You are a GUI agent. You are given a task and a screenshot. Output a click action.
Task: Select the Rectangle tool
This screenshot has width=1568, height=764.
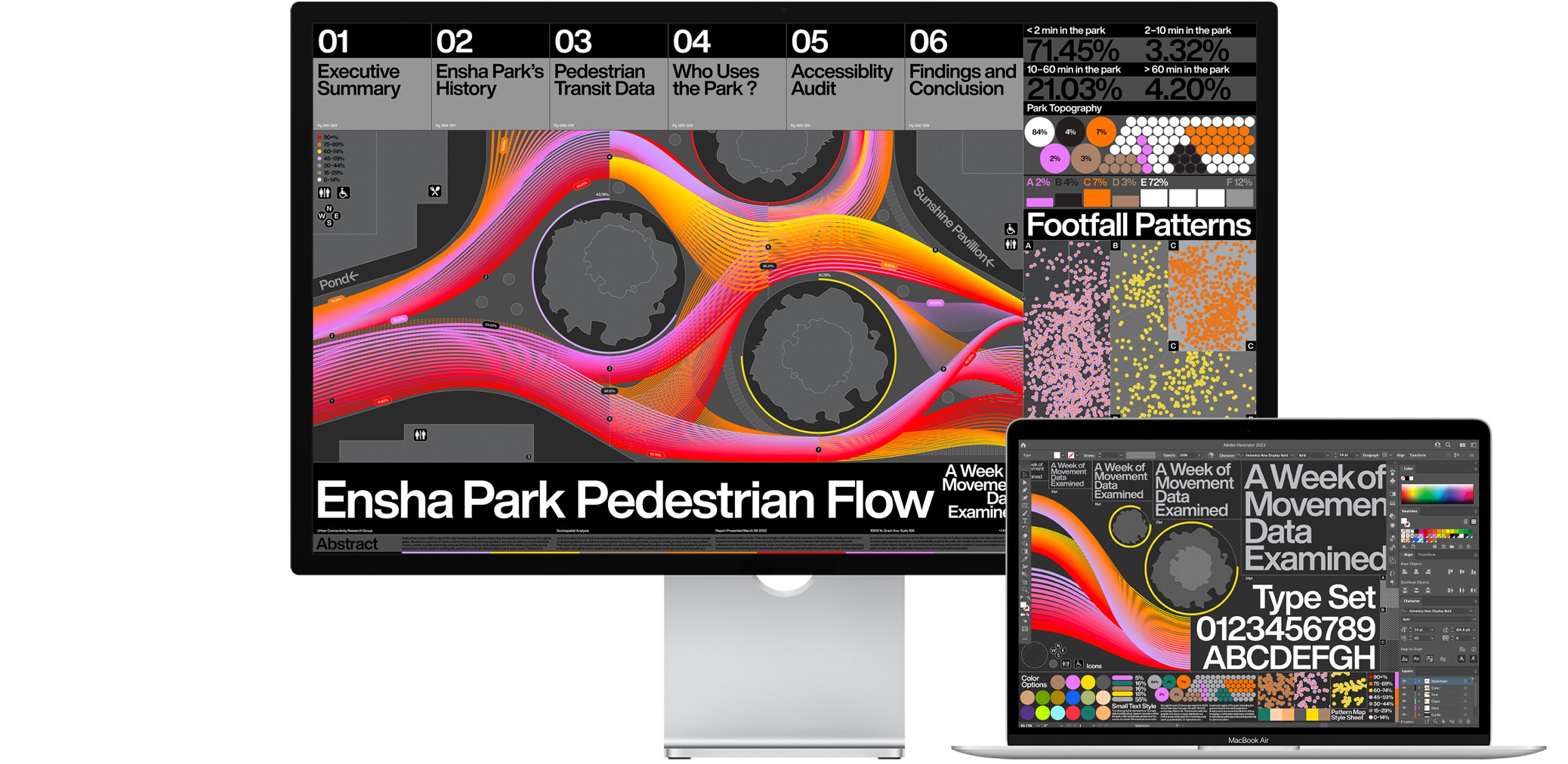1024,505
